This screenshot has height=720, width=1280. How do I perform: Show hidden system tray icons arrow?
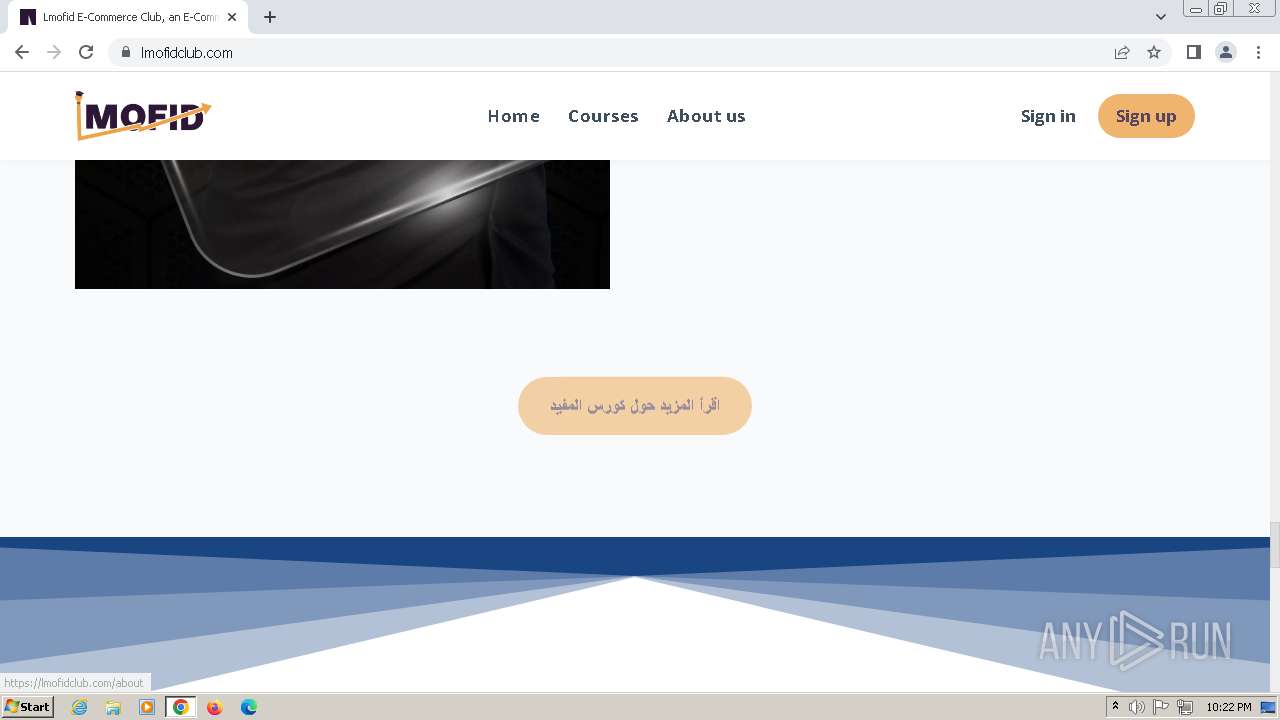pos(1115,707)
